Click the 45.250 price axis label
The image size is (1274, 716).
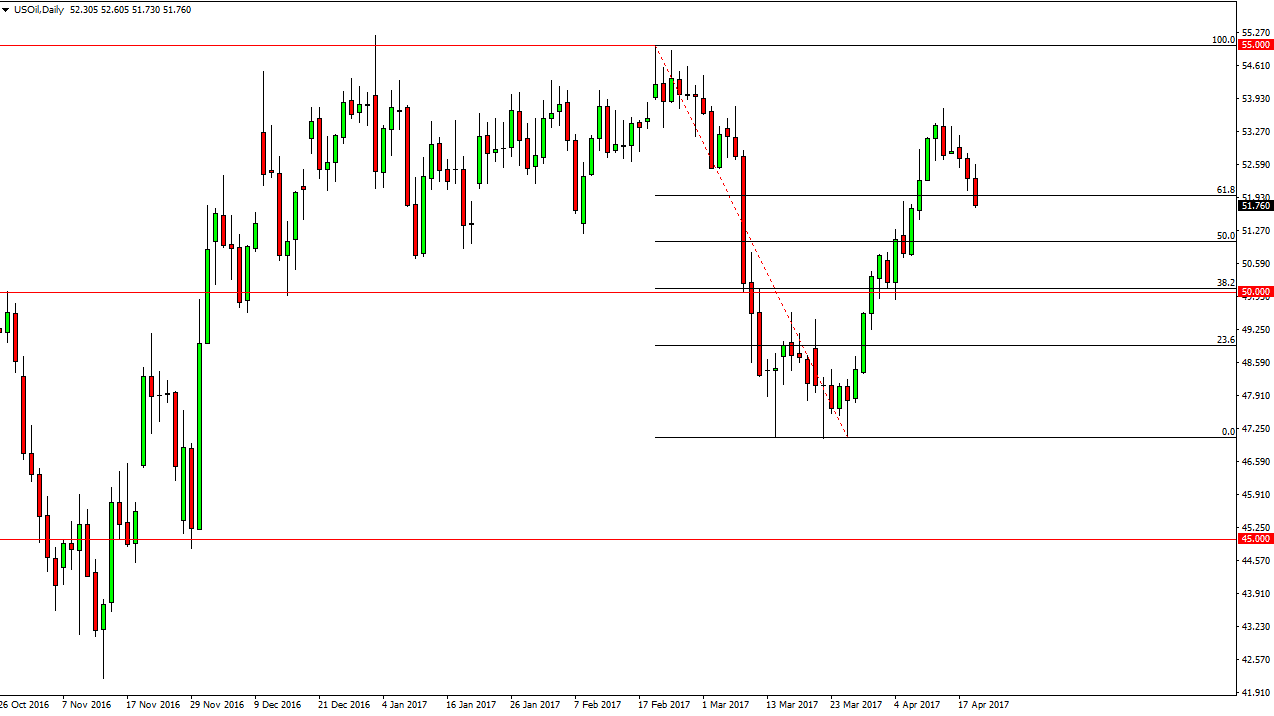click(x=1256, y=528)
